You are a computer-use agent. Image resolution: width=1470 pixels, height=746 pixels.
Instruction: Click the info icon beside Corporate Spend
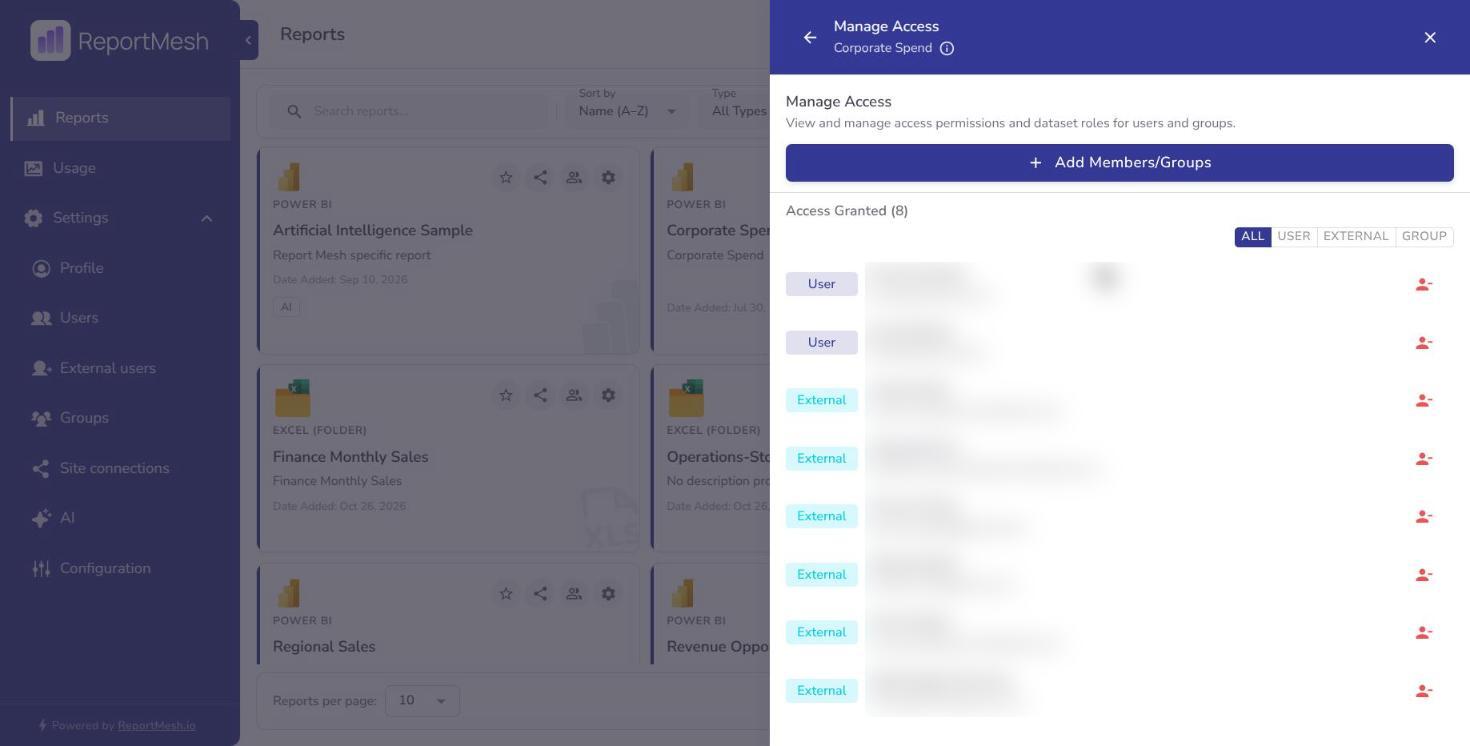(947, 48)
